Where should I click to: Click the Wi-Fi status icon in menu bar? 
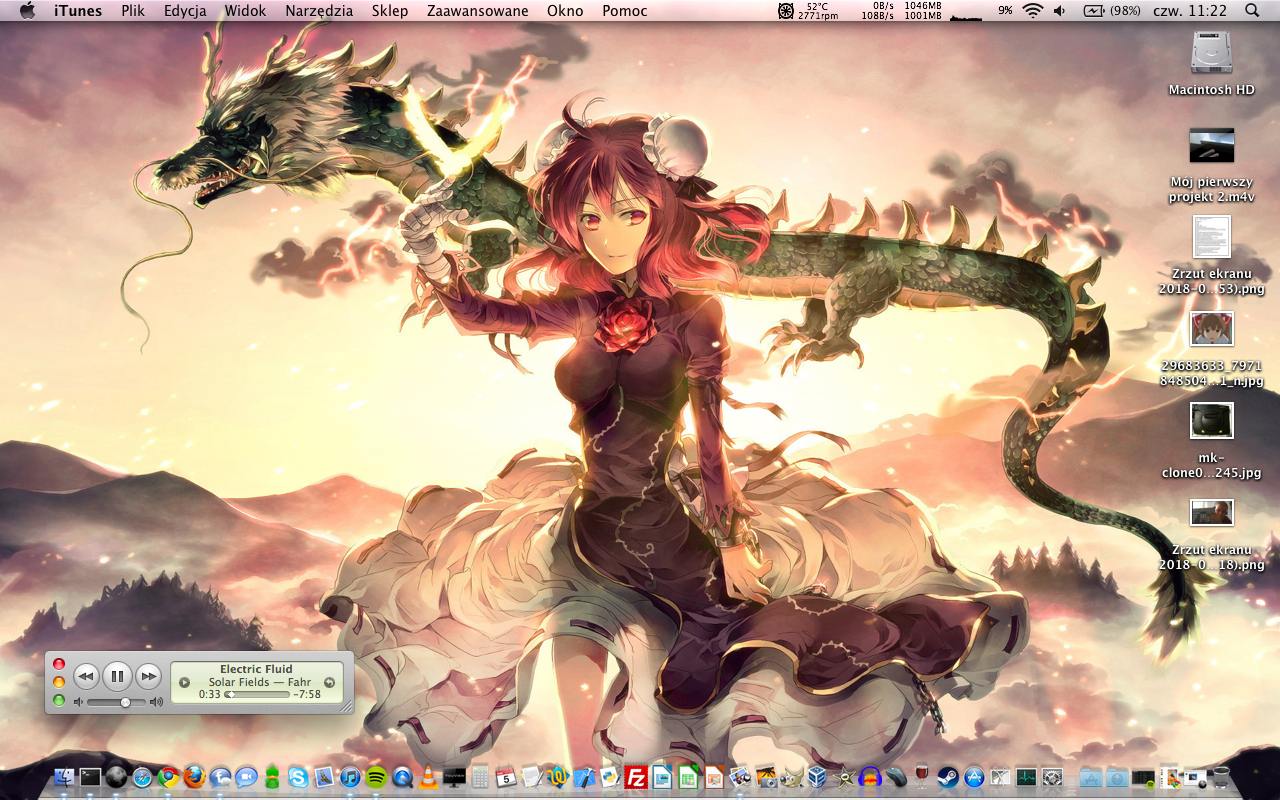(x=1032, y=10)
